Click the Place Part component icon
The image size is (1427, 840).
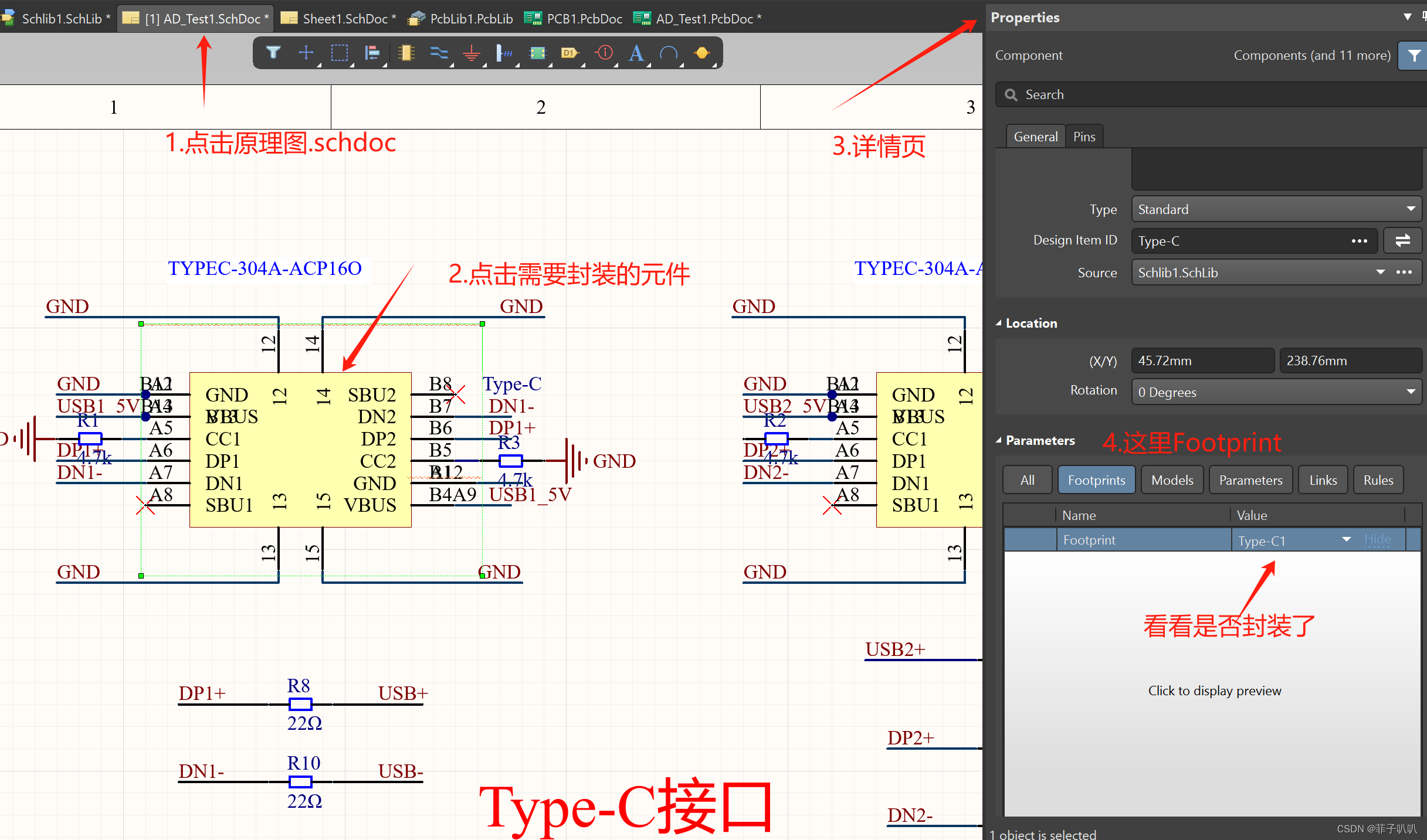pos(406,53)
